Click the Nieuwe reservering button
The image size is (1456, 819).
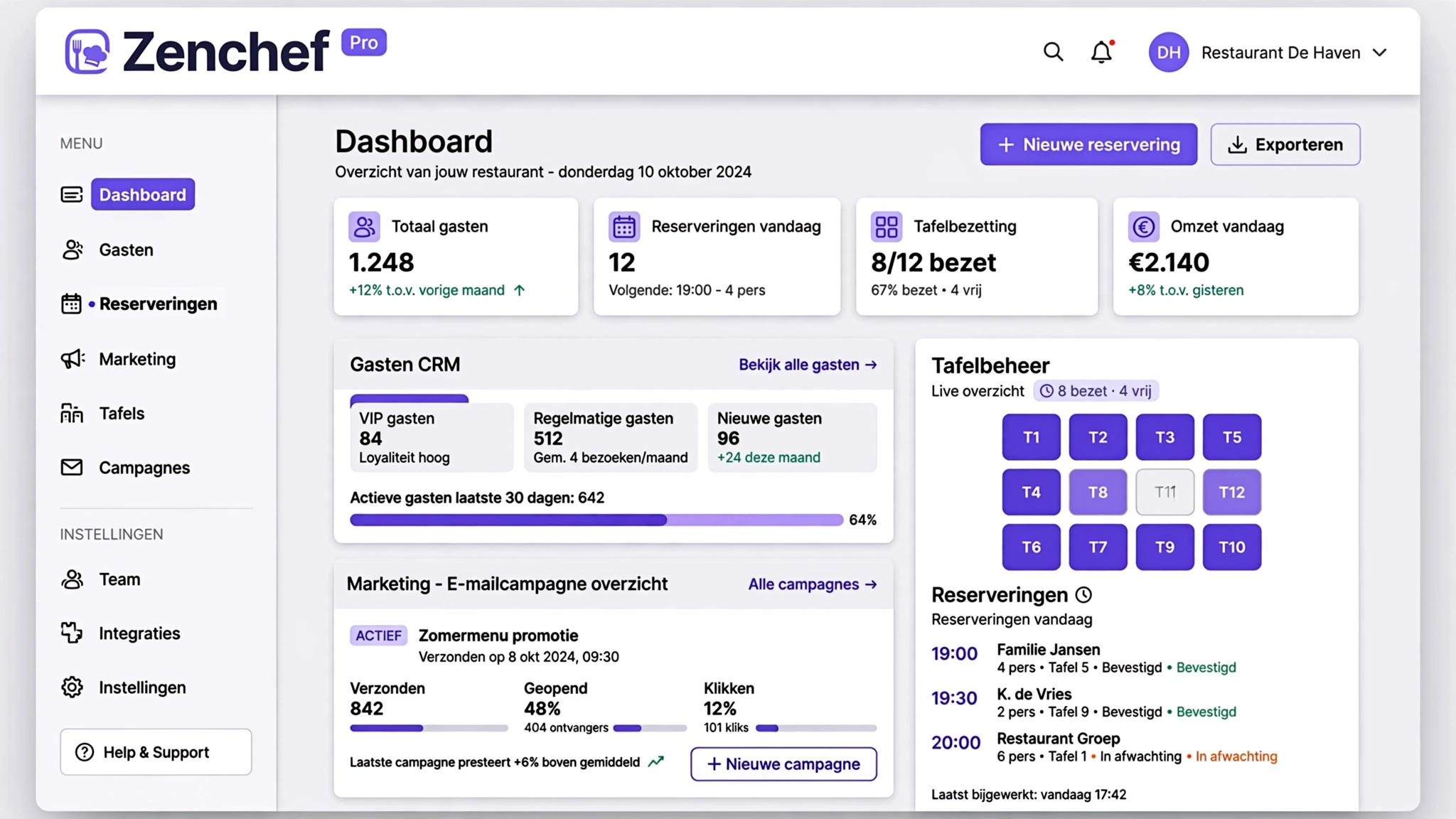point(1088,144)
